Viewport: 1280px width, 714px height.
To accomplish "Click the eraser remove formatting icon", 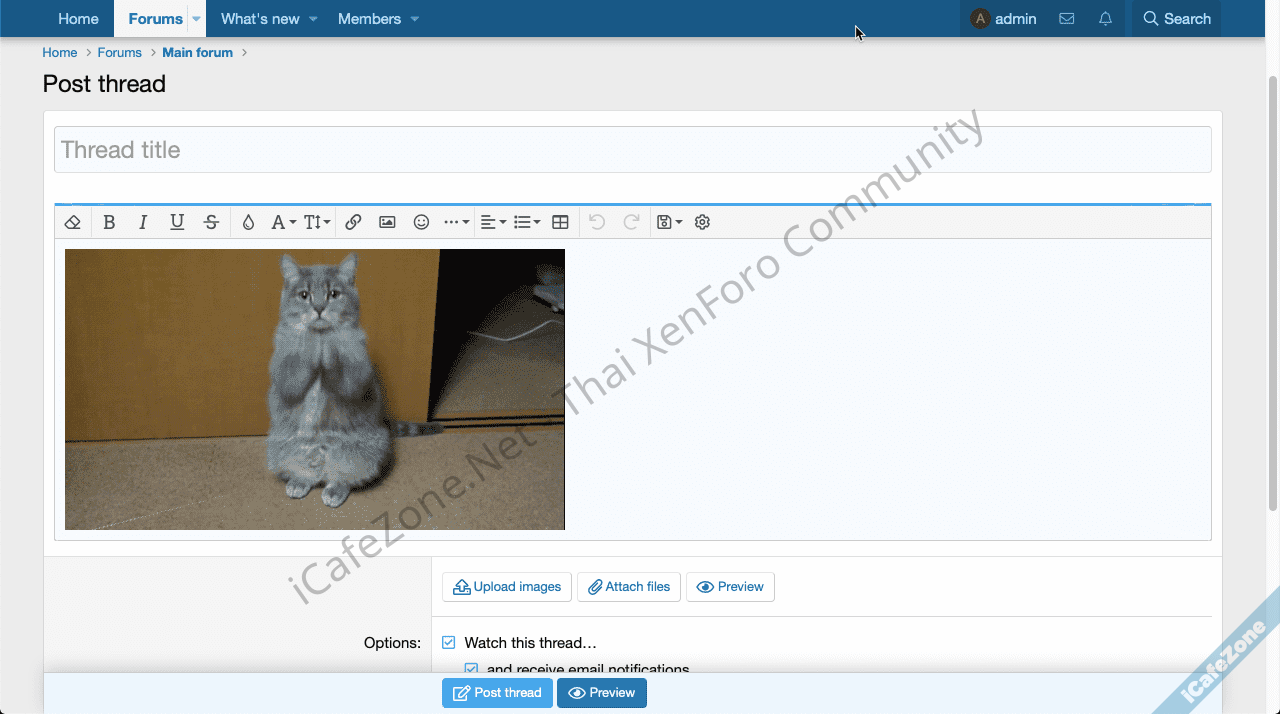I will [72, 222].
